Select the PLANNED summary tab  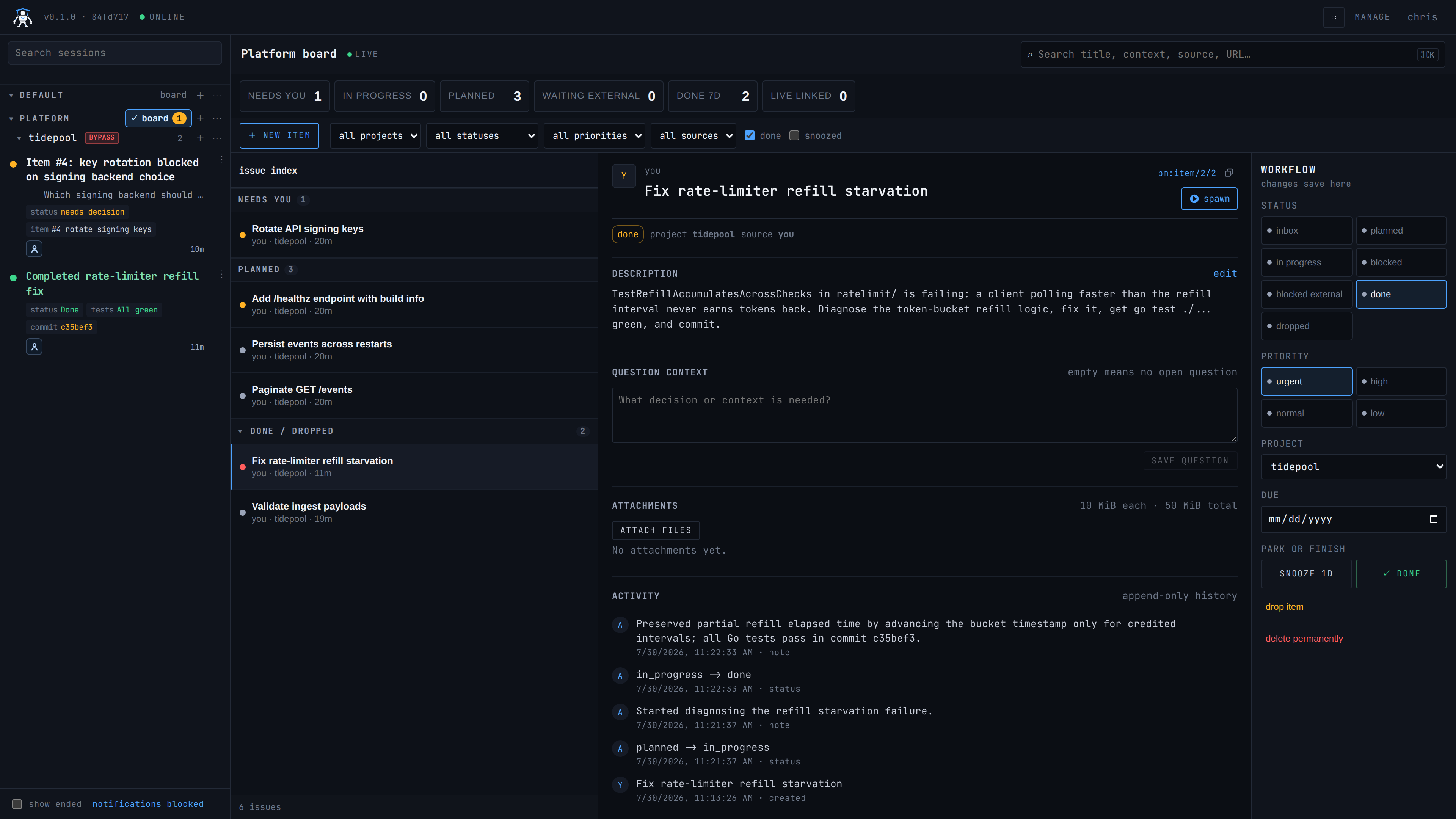(485, 96)
